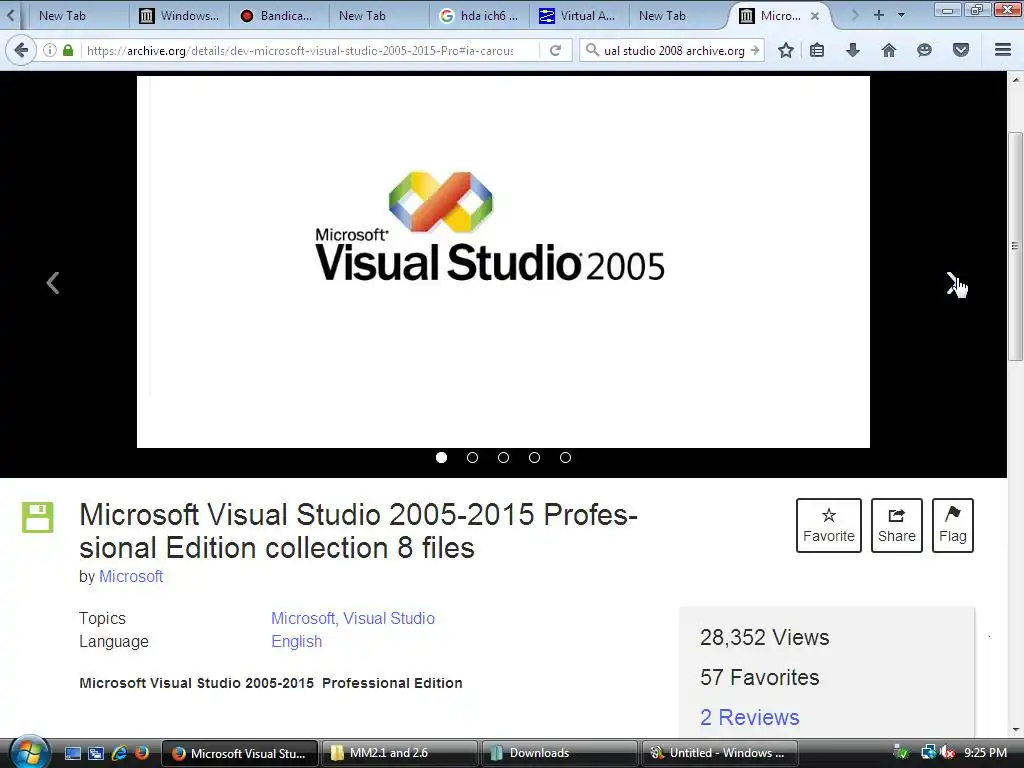Open the downloads arrow icon

pyautogui.click(x=853, y=50)
